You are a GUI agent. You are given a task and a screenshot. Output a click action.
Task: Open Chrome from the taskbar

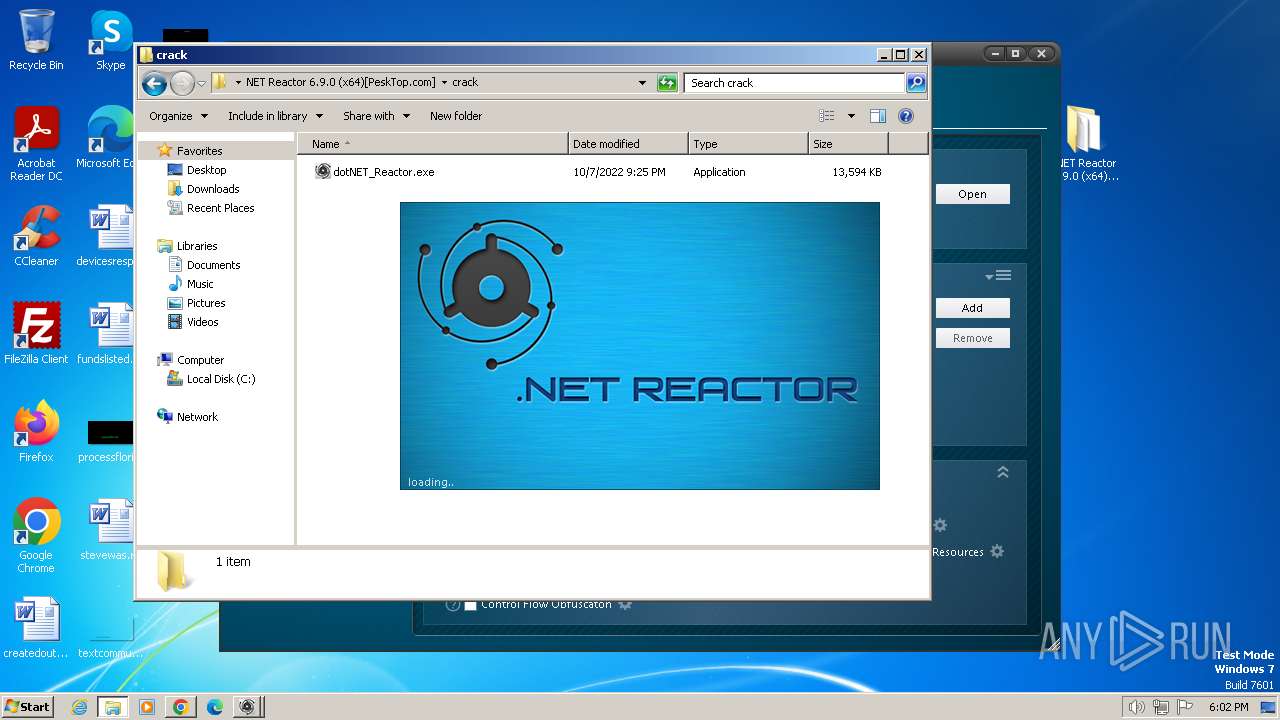click(x=180, y=707)
